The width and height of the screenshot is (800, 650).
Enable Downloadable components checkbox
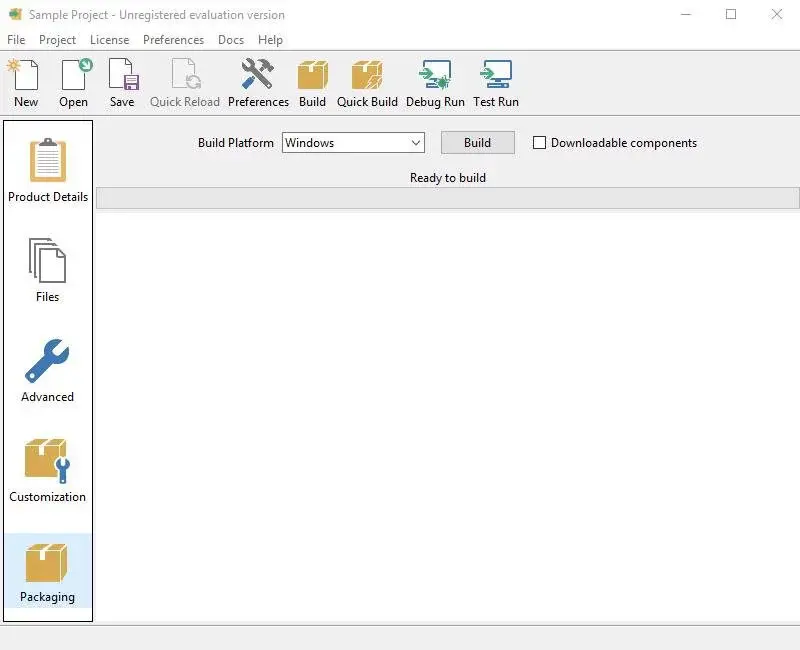coord(539,142)
